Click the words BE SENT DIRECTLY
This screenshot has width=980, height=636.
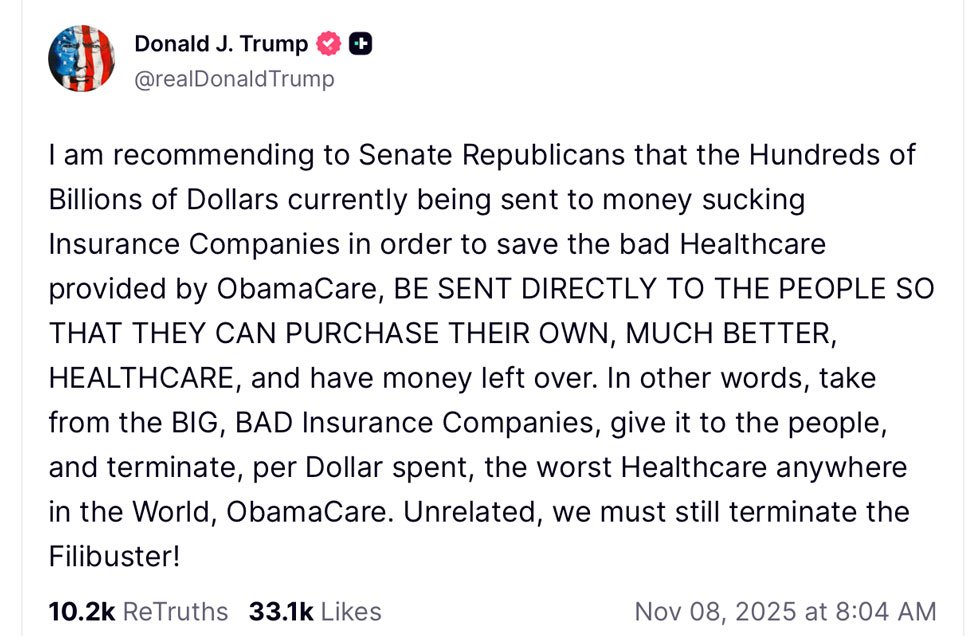pos(523,288)
